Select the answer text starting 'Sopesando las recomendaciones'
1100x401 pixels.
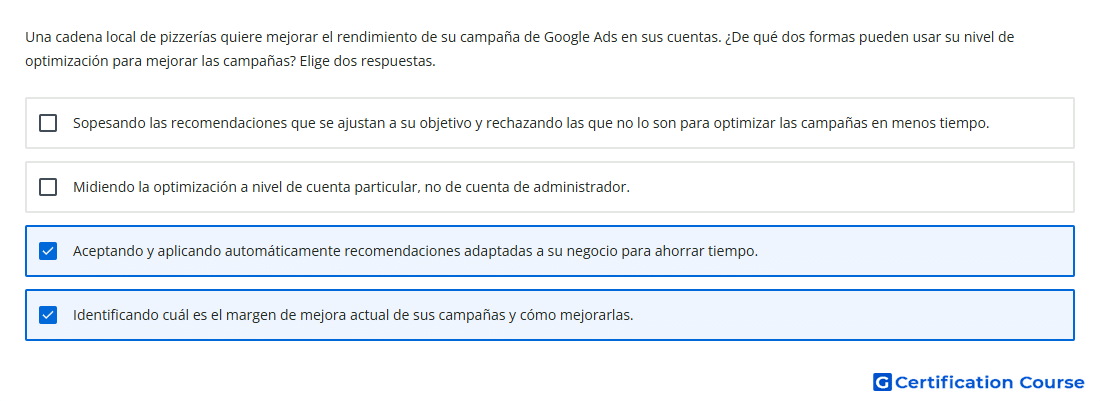(531, 123)
